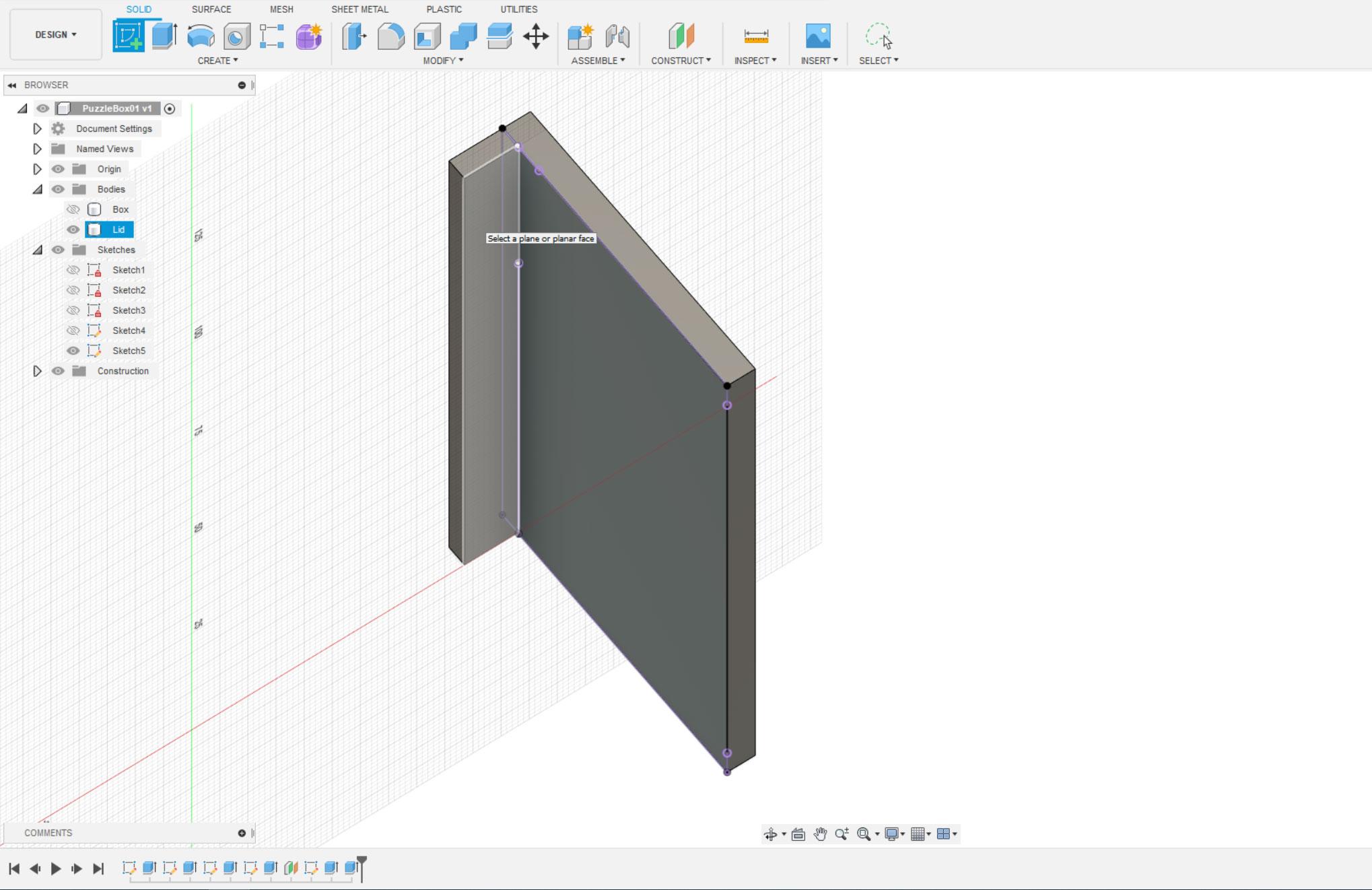Select the Combine tool
This screenshot has width=1372, height=890.
pos(463,36)
